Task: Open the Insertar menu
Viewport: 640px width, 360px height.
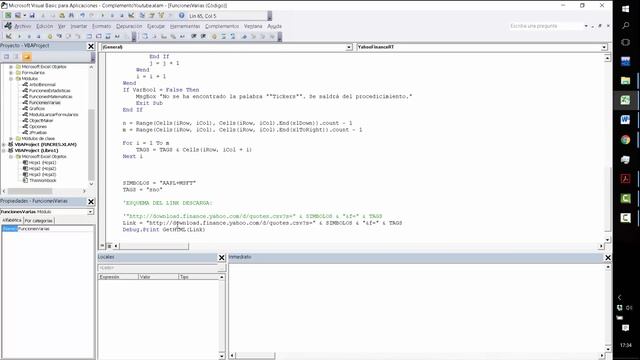Action: [x=79, y=26]
